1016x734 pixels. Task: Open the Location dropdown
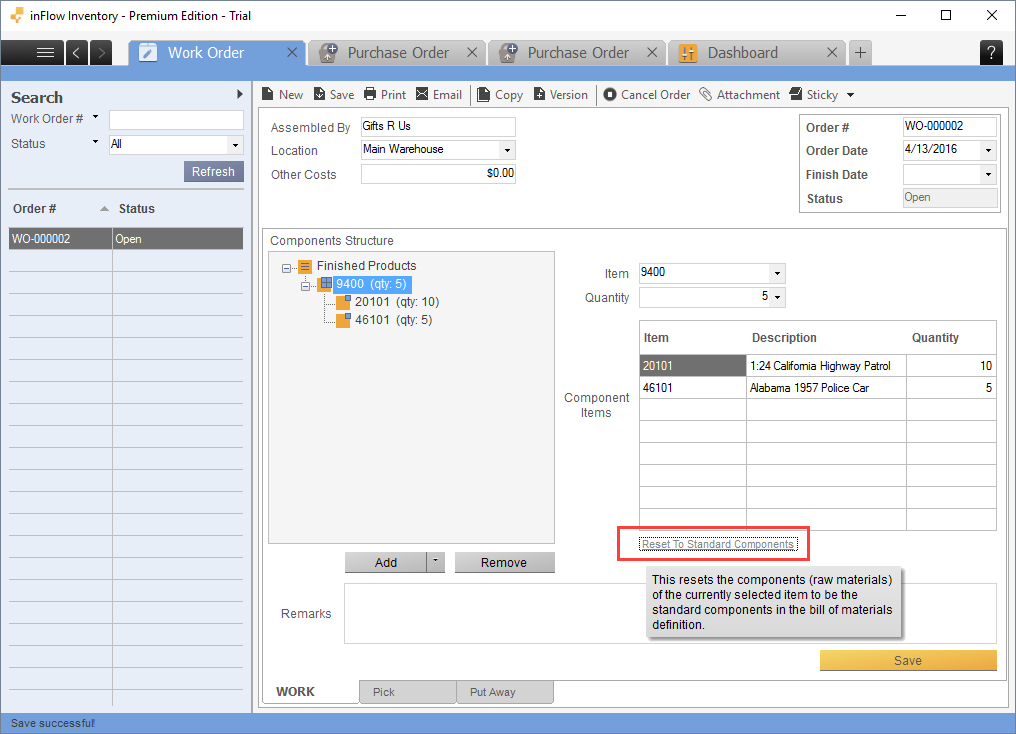pos(507,150)
